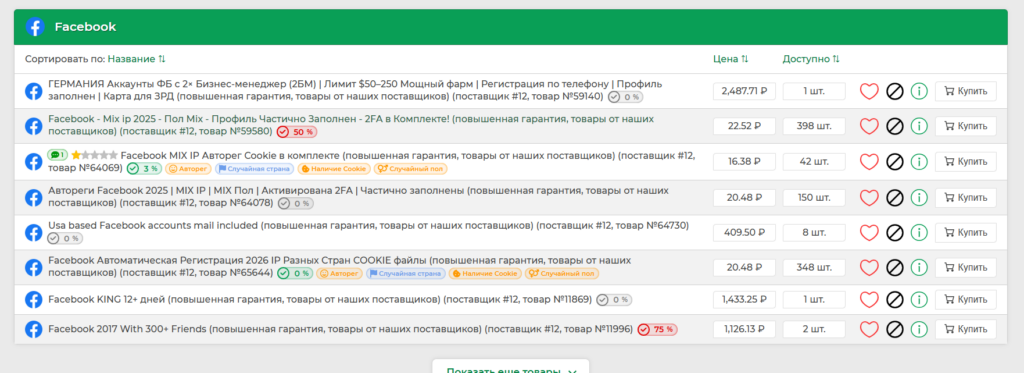The height and width of the screenshot is (373, 1024).
Task: Click the price 1,126.13 ₽
Action: coord(744,329)
